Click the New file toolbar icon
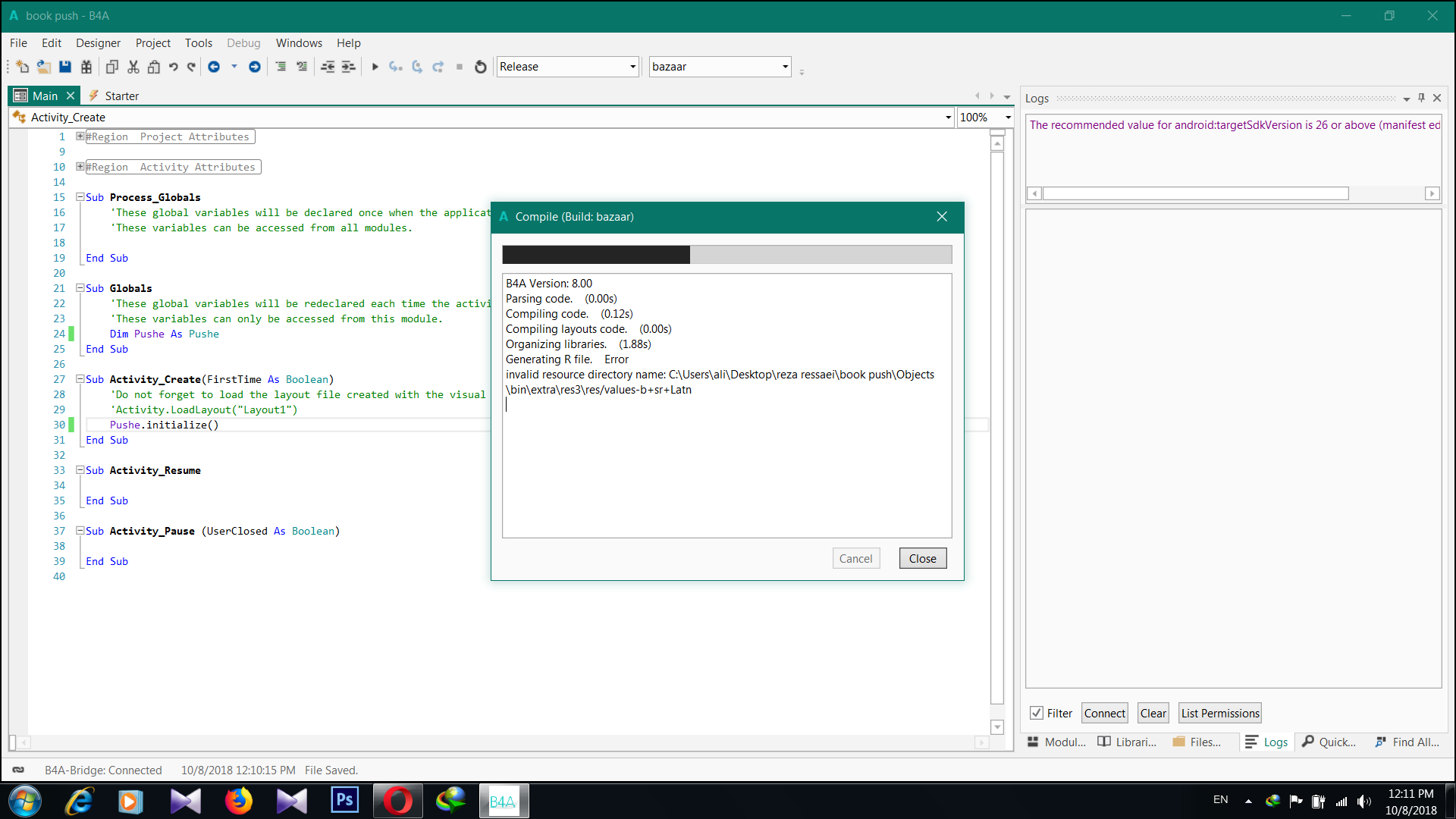The image size is (1456, 819). tap(22, 67)
